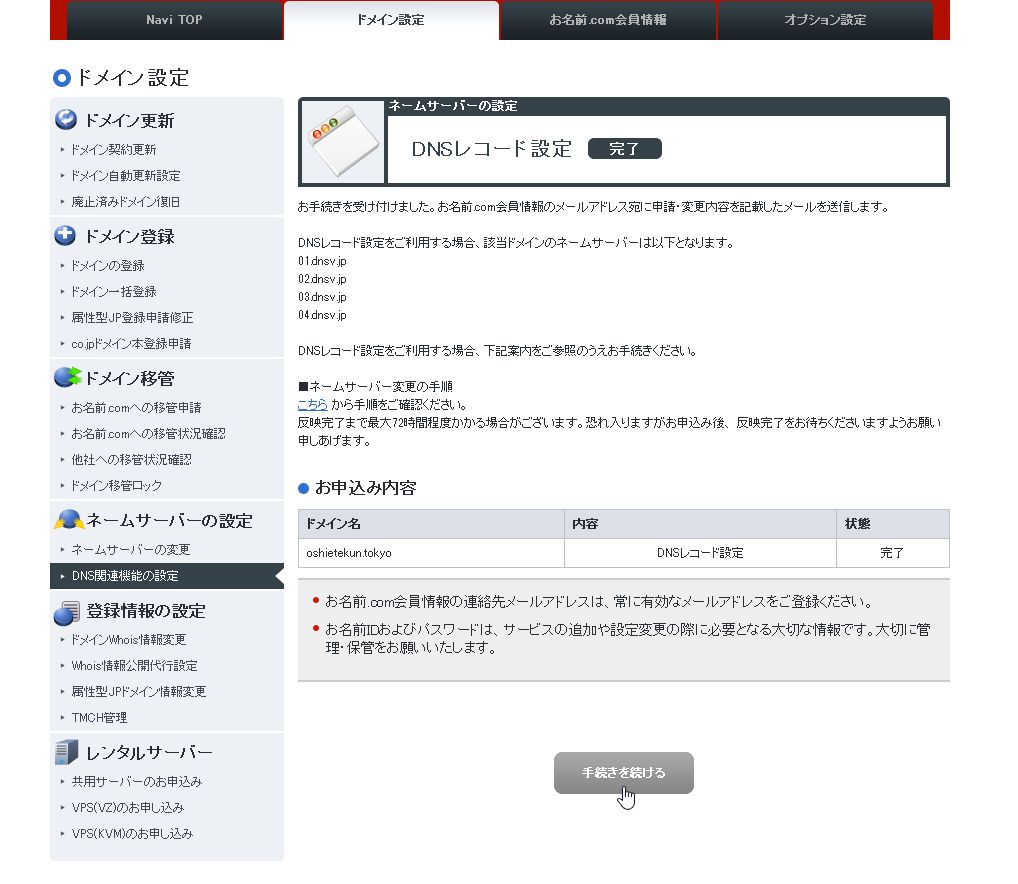
Task: Click the window icon in the DNS header
Action: coord(343,142)
